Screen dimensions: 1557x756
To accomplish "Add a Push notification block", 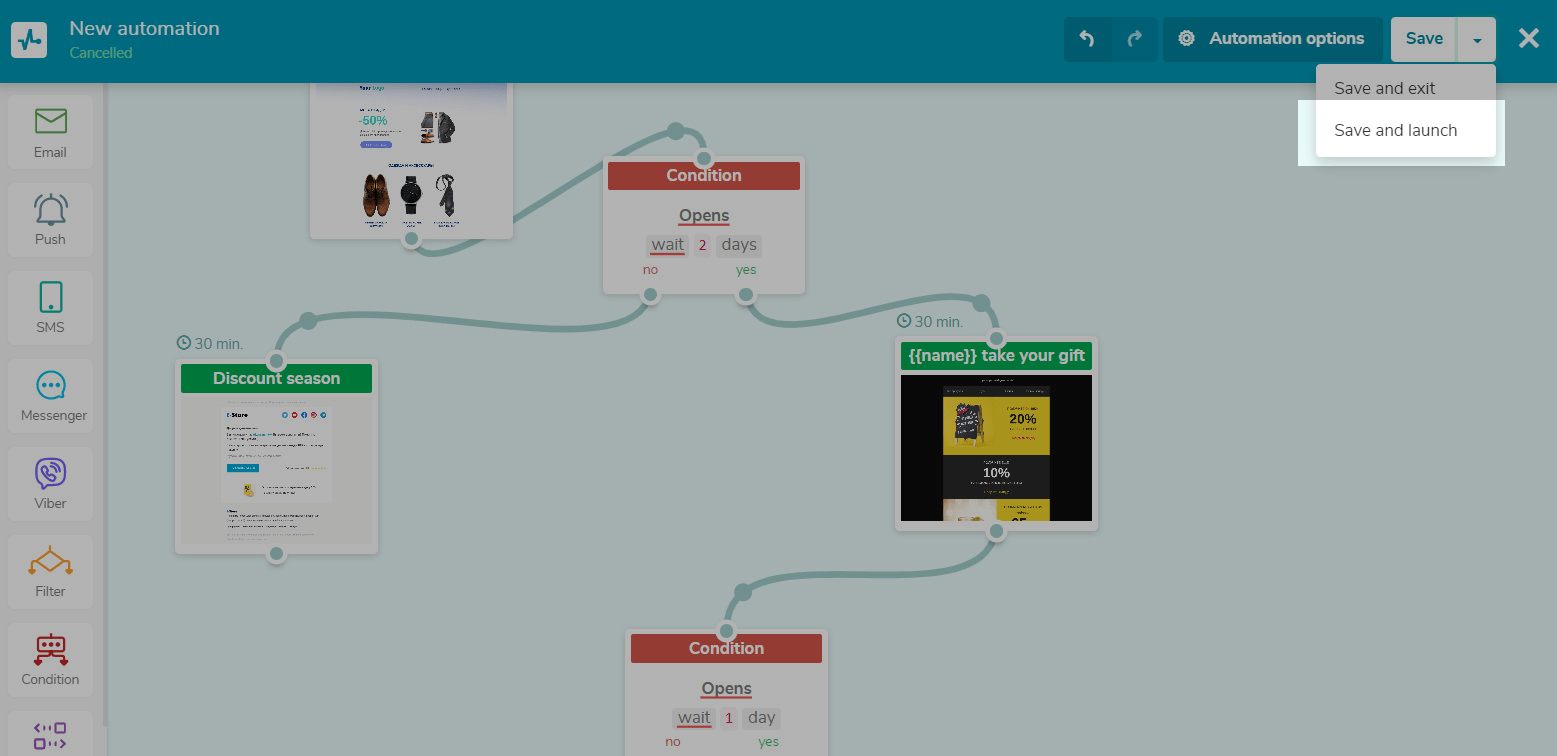I will point(50,220).
